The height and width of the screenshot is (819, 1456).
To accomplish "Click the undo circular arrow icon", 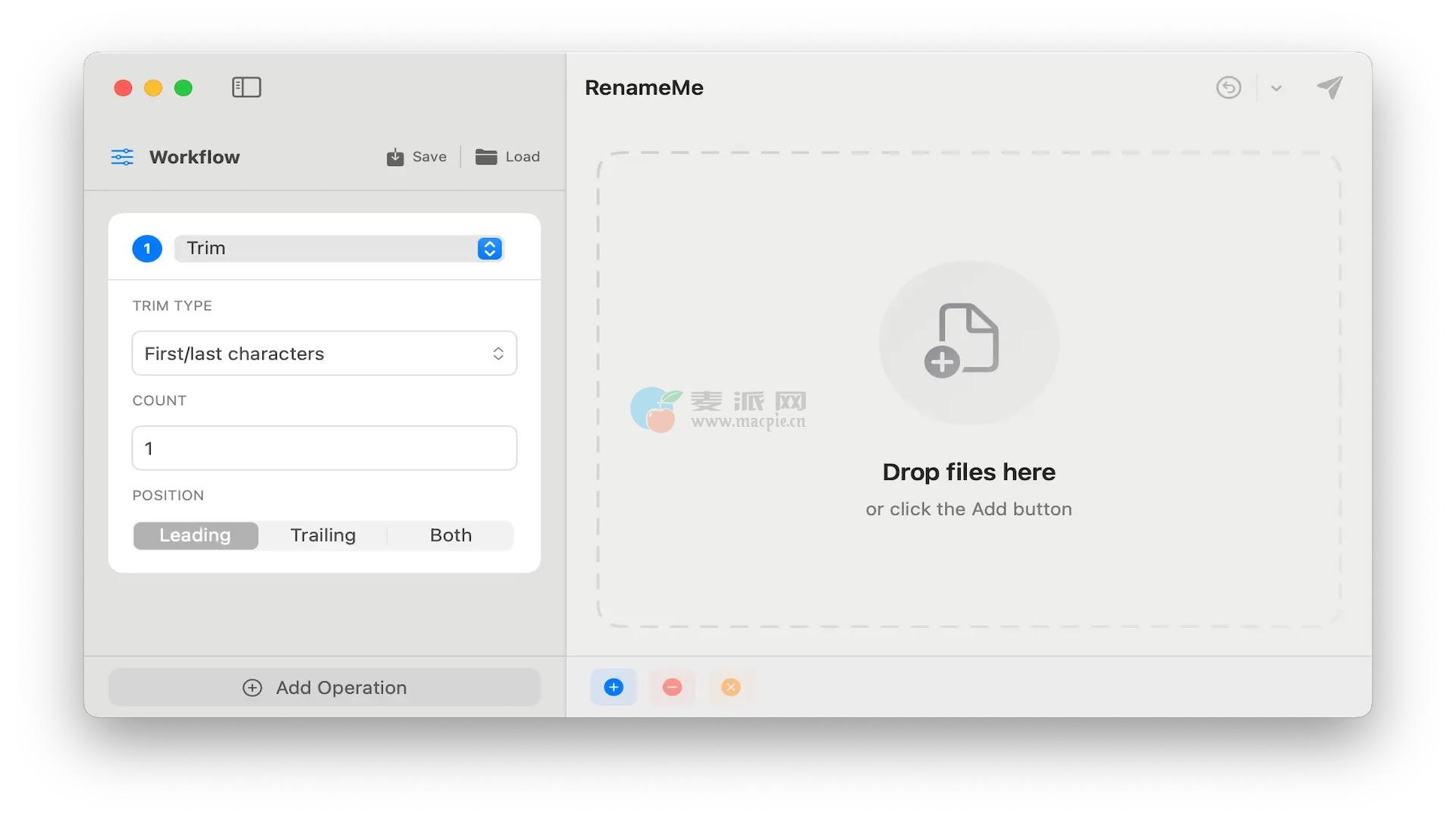I will coord(1228,88).
